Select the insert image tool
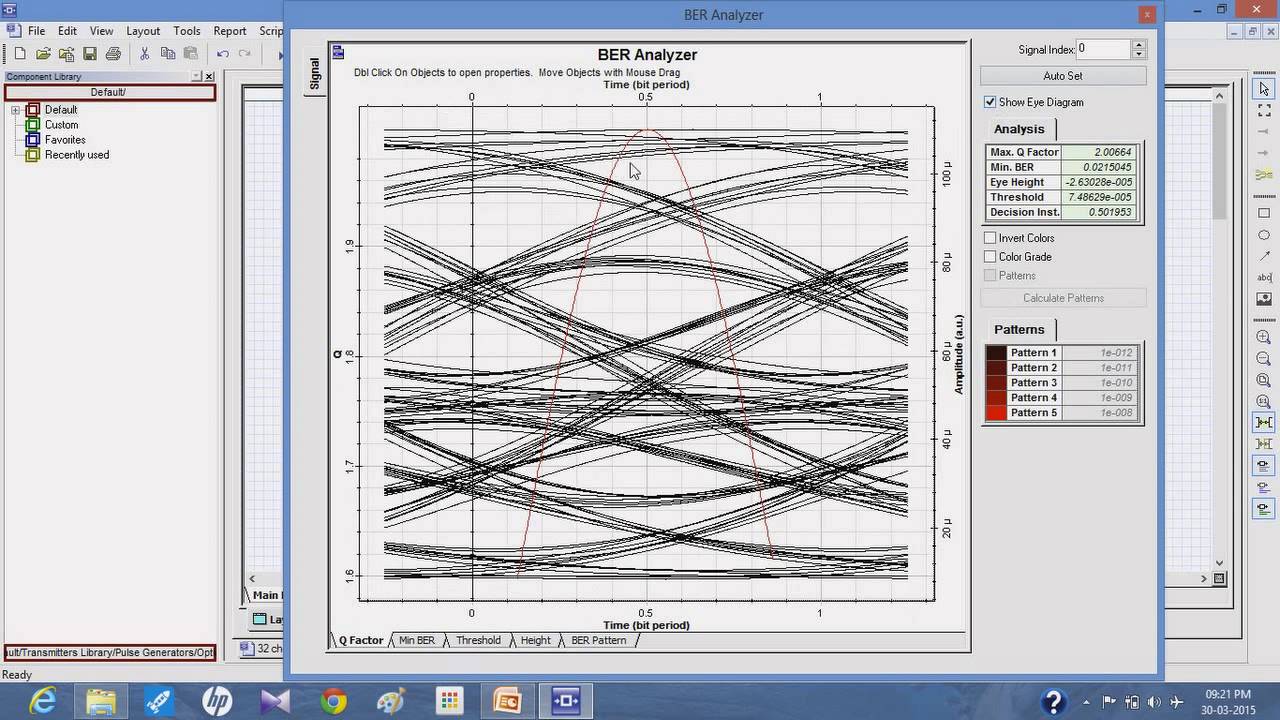Screen dimensions: 1280x720 point(1264,300)
